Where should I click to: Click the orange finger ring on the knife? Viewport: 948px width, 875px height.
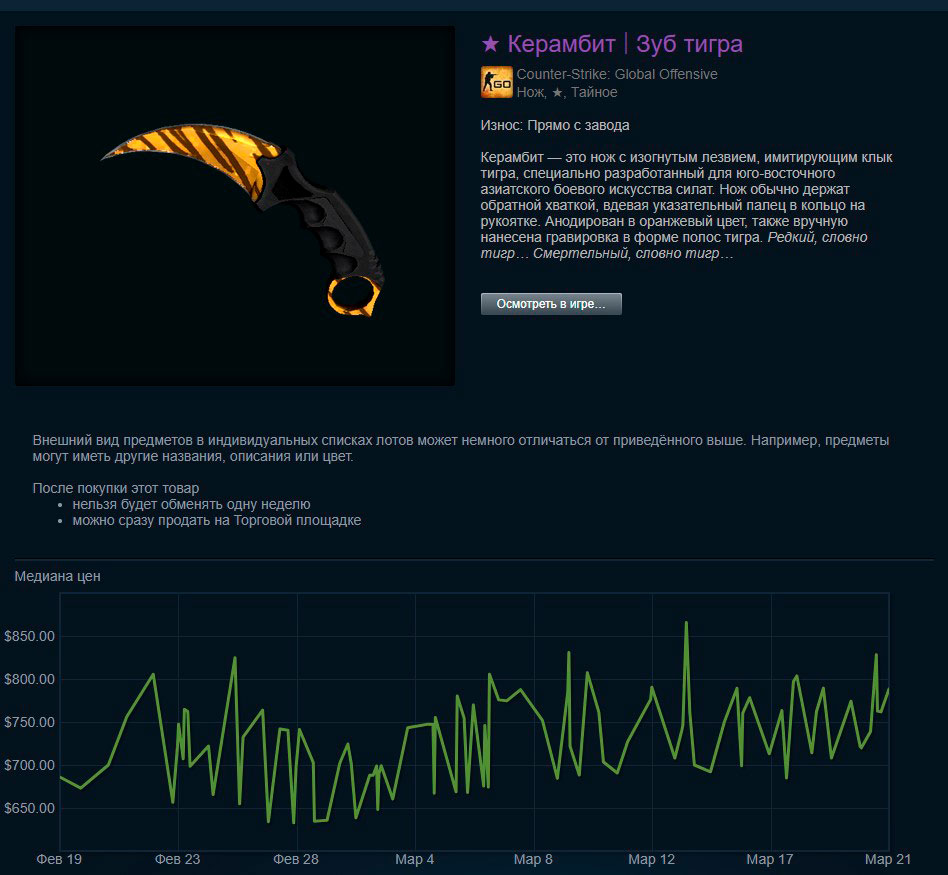352,295
